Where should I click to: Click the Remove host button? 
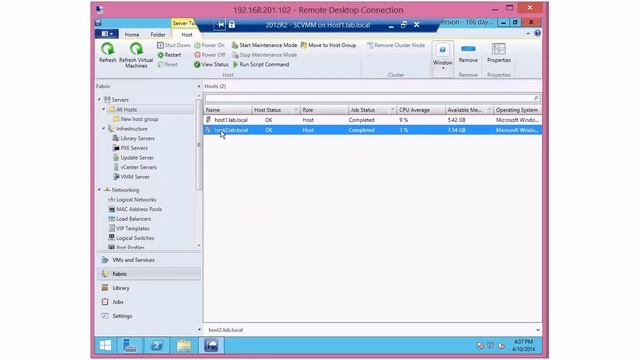point(468,53)
